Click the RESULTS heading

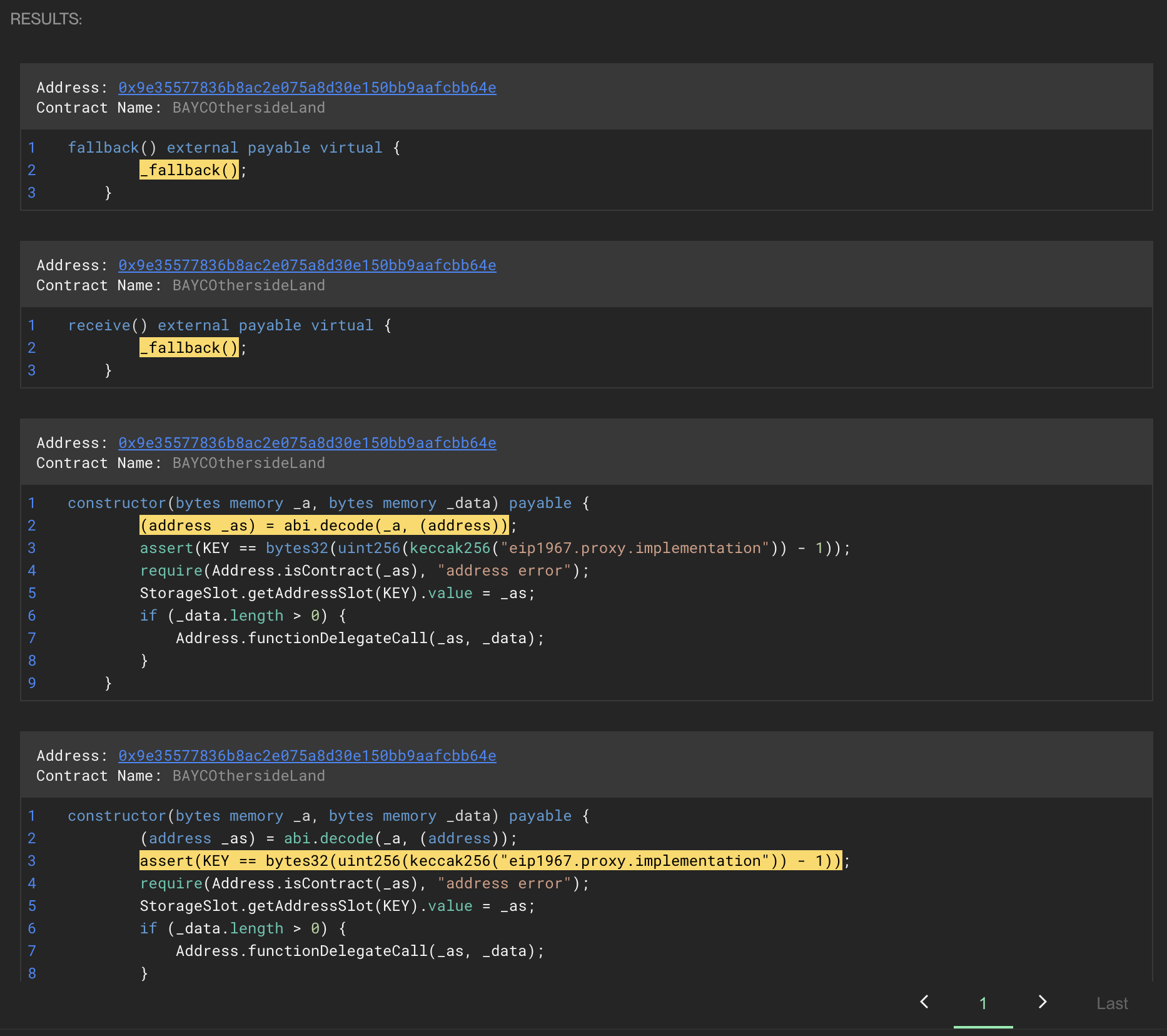46,19
